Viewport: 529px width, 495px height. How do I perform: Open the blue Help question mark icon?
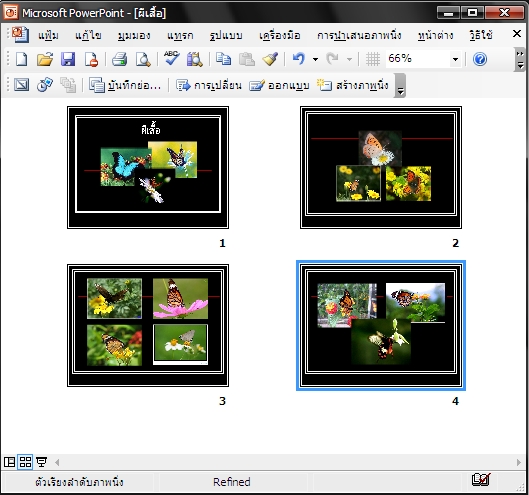click(x=479, y=59)
